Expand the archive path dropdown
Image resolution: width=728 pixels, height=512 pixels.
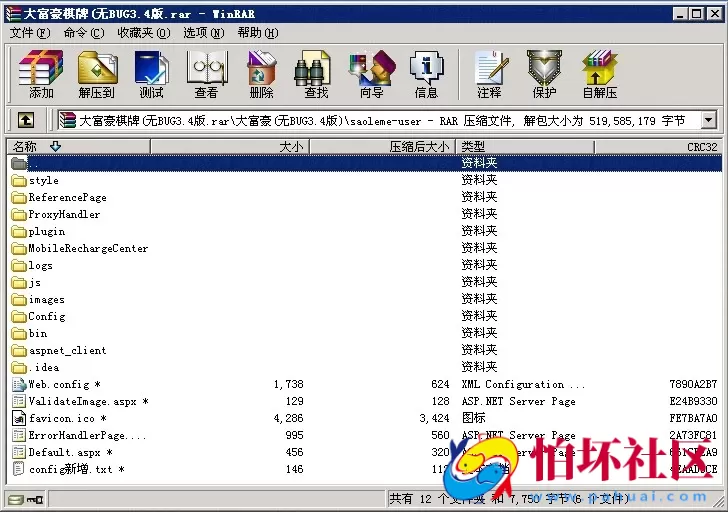708,121
